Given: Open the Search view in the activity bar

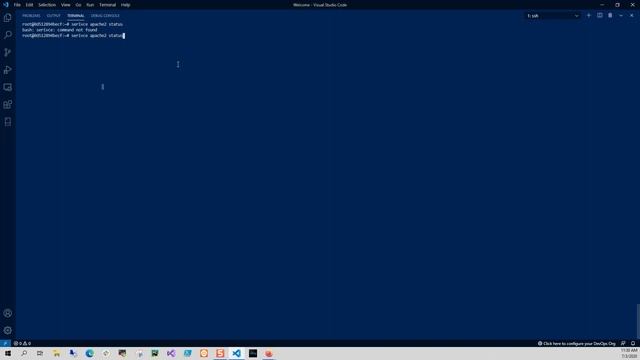Looking at the screenshot, I should [x=7, y=35].
